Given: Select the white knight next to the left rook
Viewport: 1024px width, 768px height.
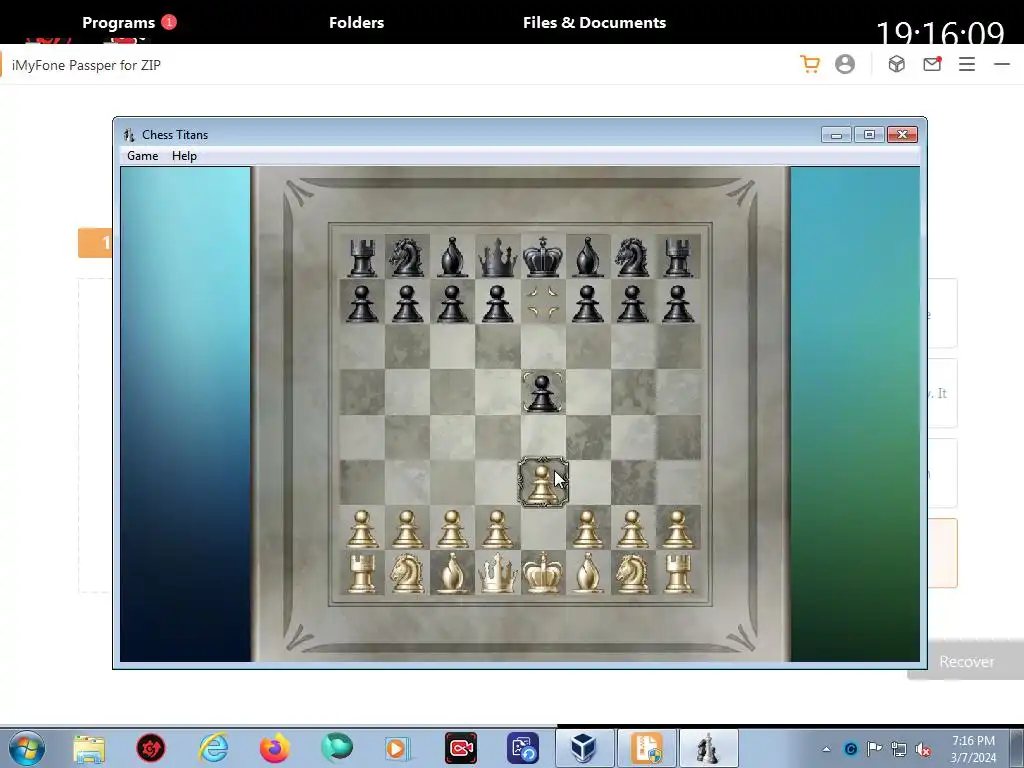Looking at the screenshot, I should [407, 573].
